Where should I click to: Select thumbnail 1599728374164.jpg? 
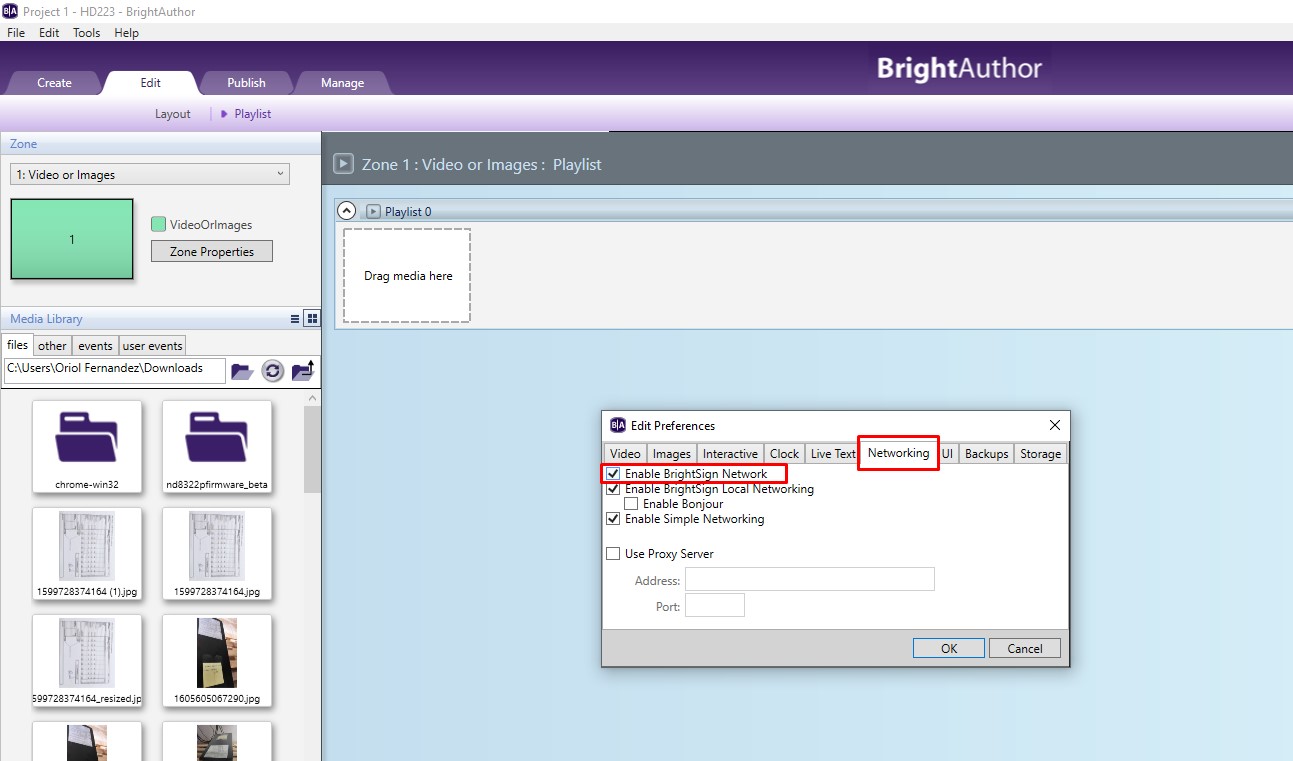point(217,554)
